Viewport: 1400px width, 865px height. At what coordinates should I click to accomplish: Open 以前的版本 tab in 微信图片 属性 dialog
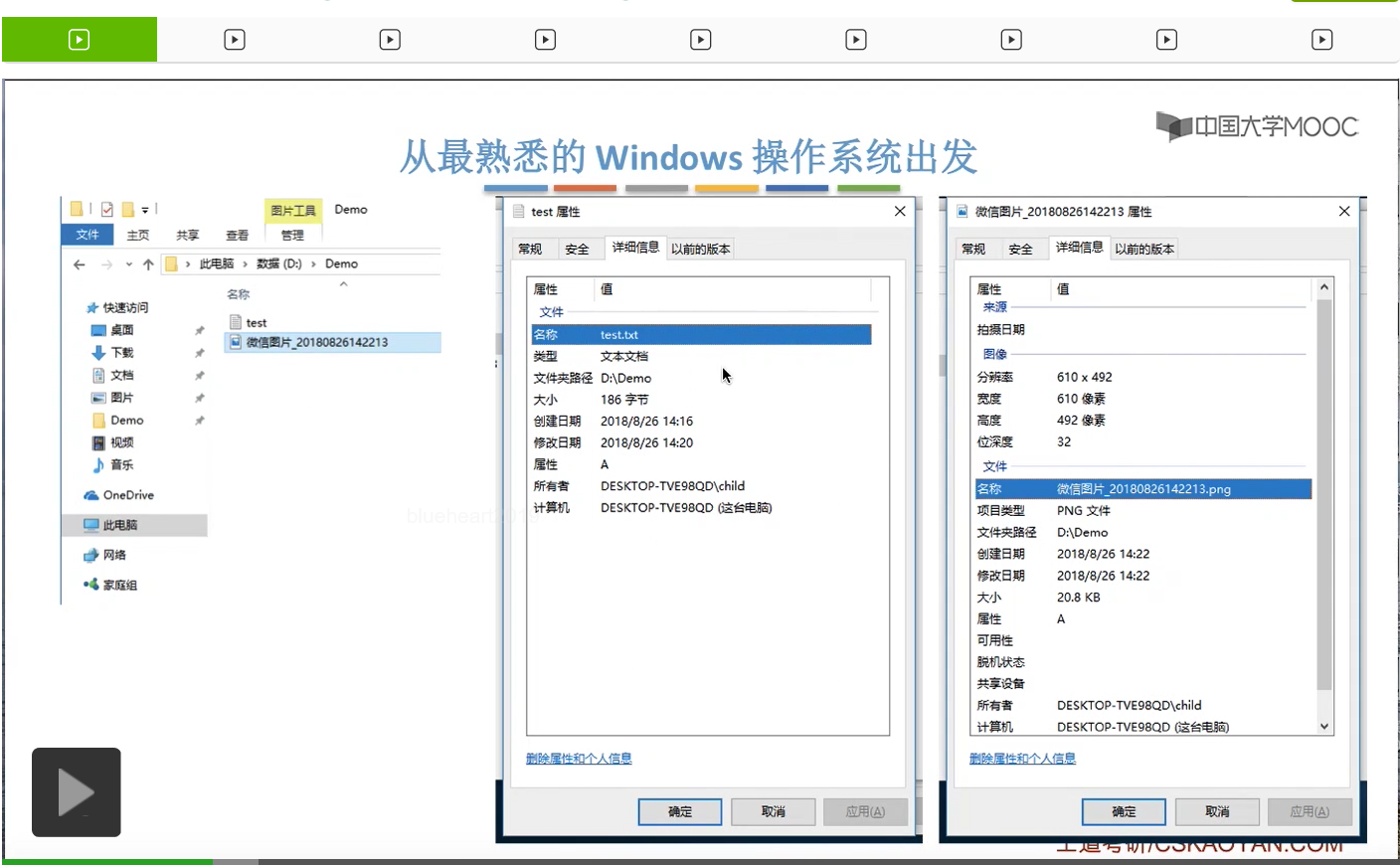1144,249
